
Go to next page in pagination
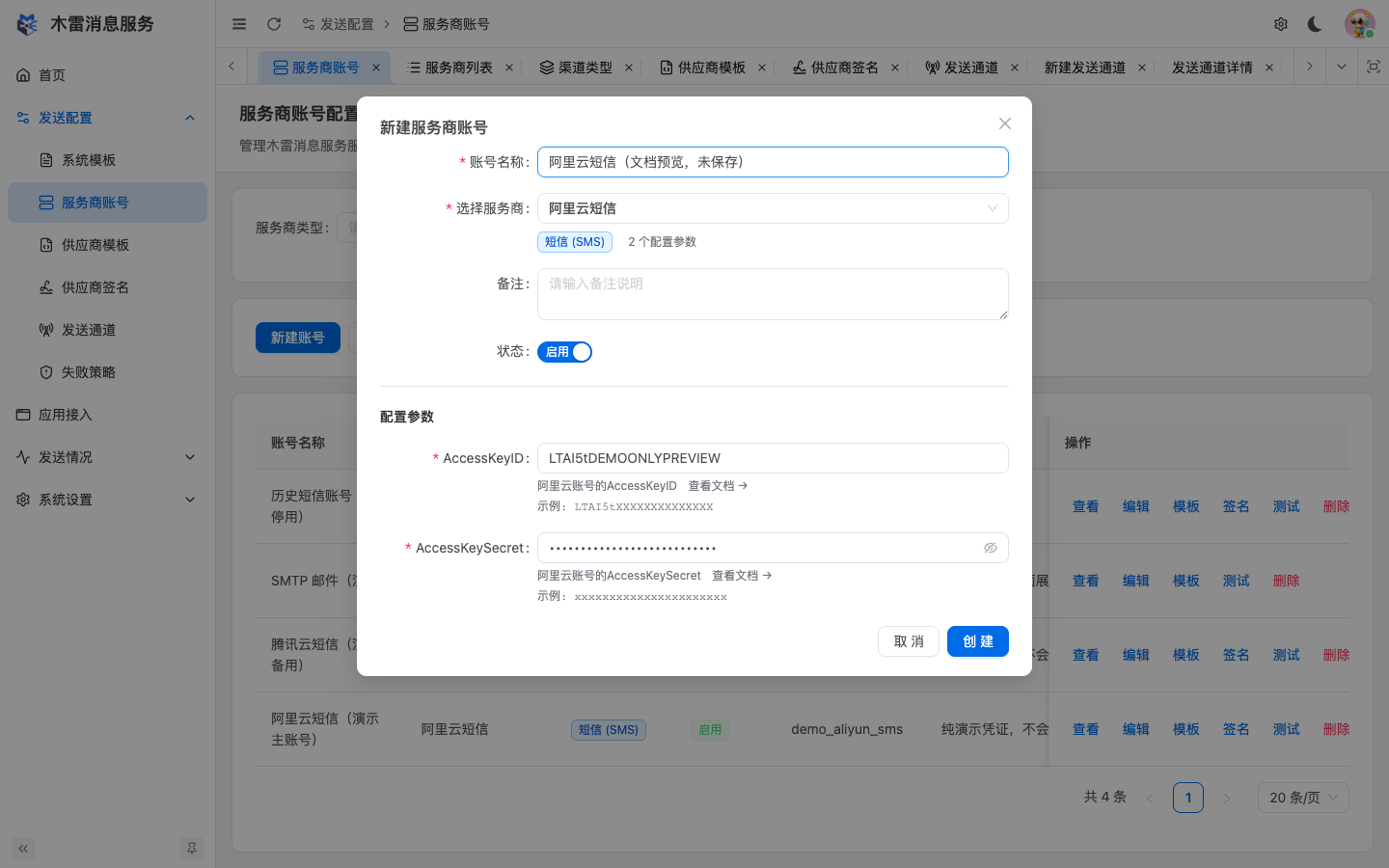(x=1227, y=798)
